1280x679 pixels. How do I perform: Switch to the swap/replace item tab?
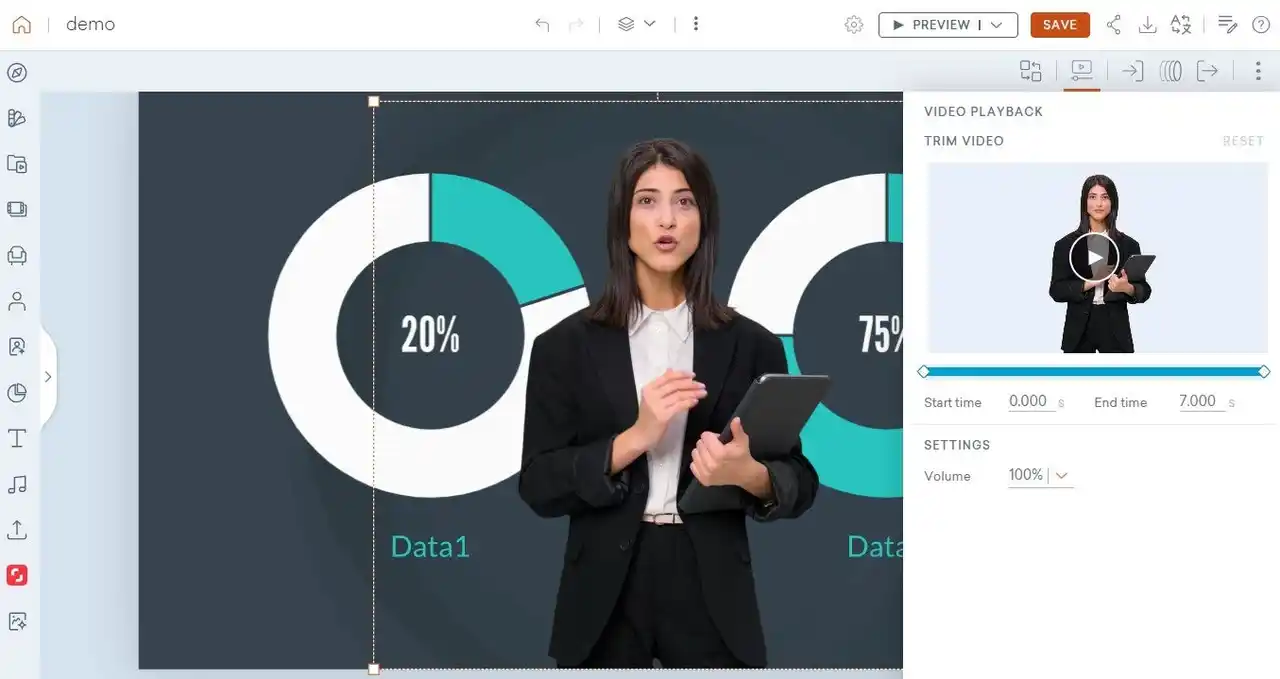(x=1030, y=71)
